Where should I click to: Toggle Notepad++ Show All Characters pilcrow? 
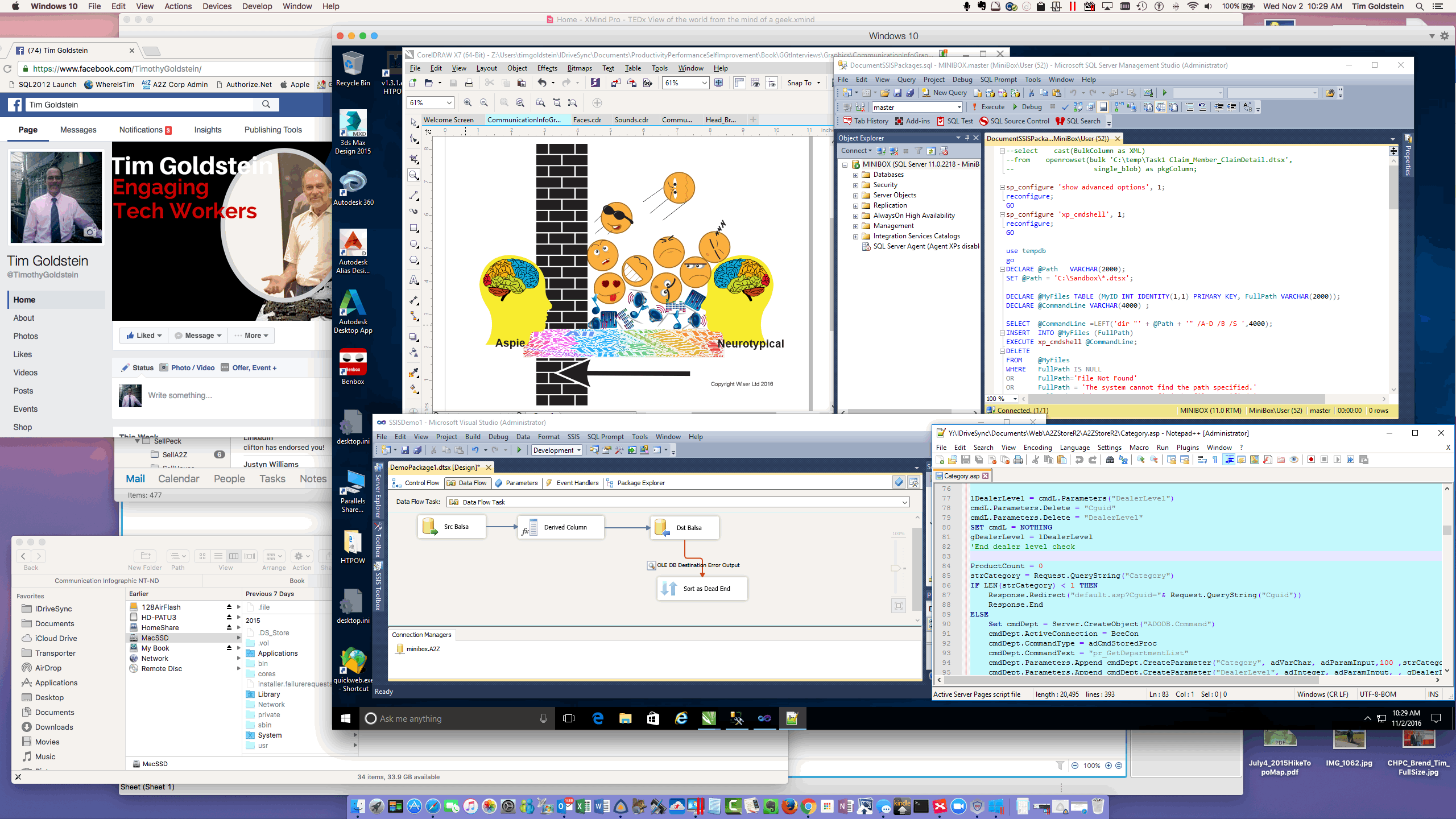[x=1215, y=460]
